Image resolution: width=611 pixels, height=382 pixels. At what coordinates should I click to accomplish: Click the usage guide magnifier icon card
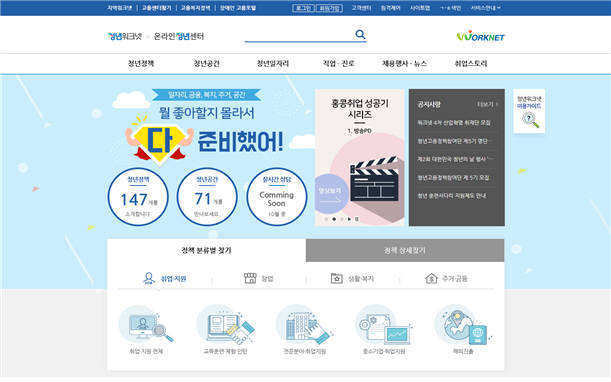(x=529, y=111)
